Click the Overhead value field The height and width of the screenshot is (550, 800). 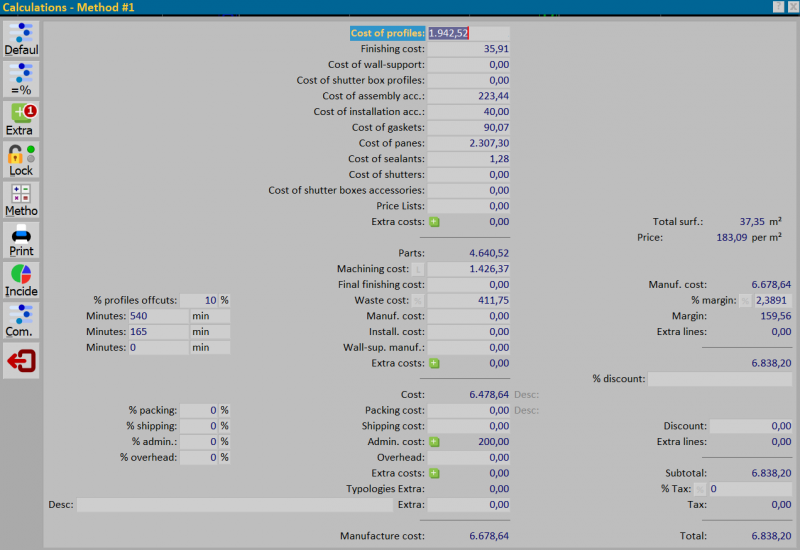coord(468,458)
